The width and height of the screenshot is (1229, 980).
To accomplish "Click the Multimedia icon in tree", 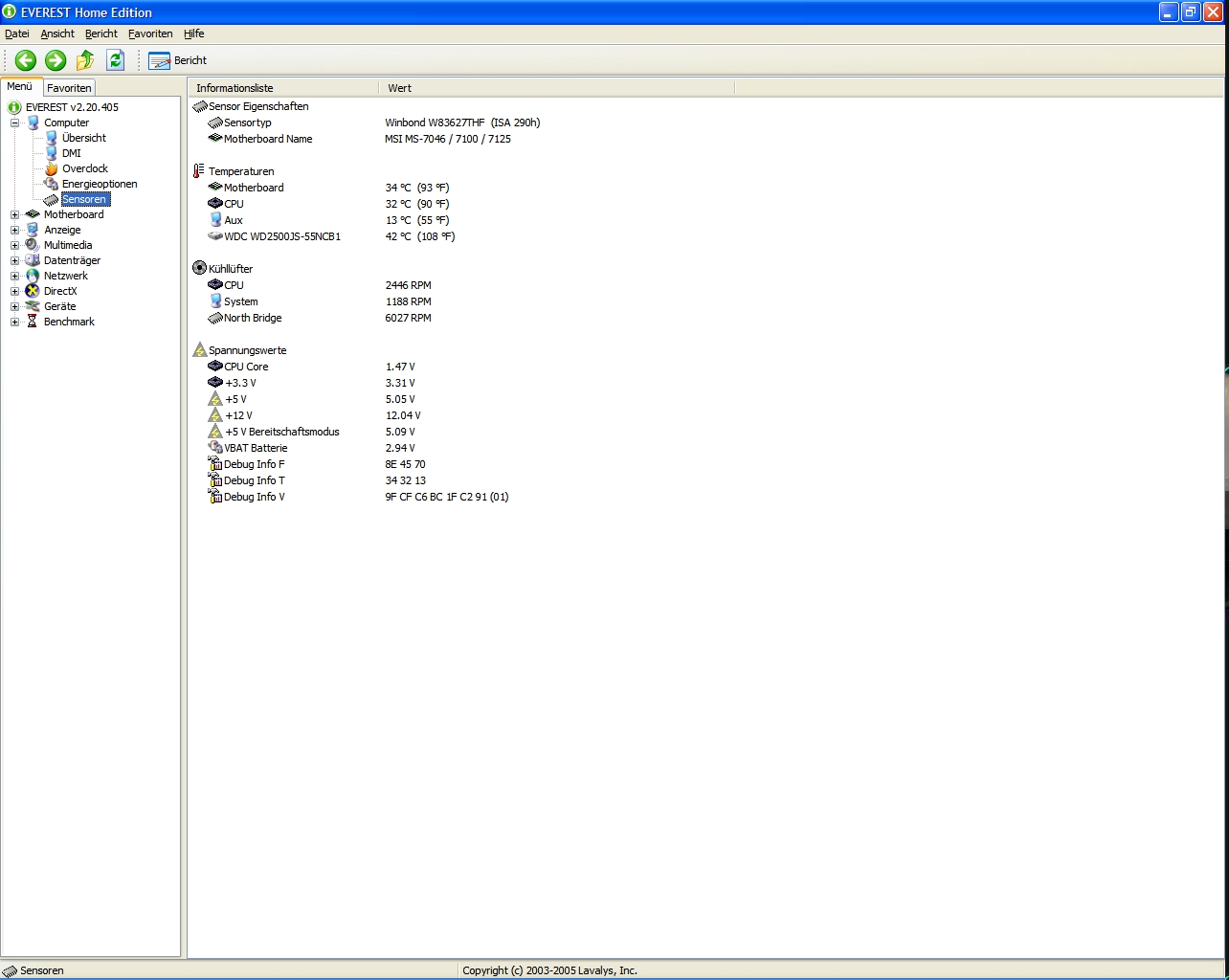I will coord(33,245).
